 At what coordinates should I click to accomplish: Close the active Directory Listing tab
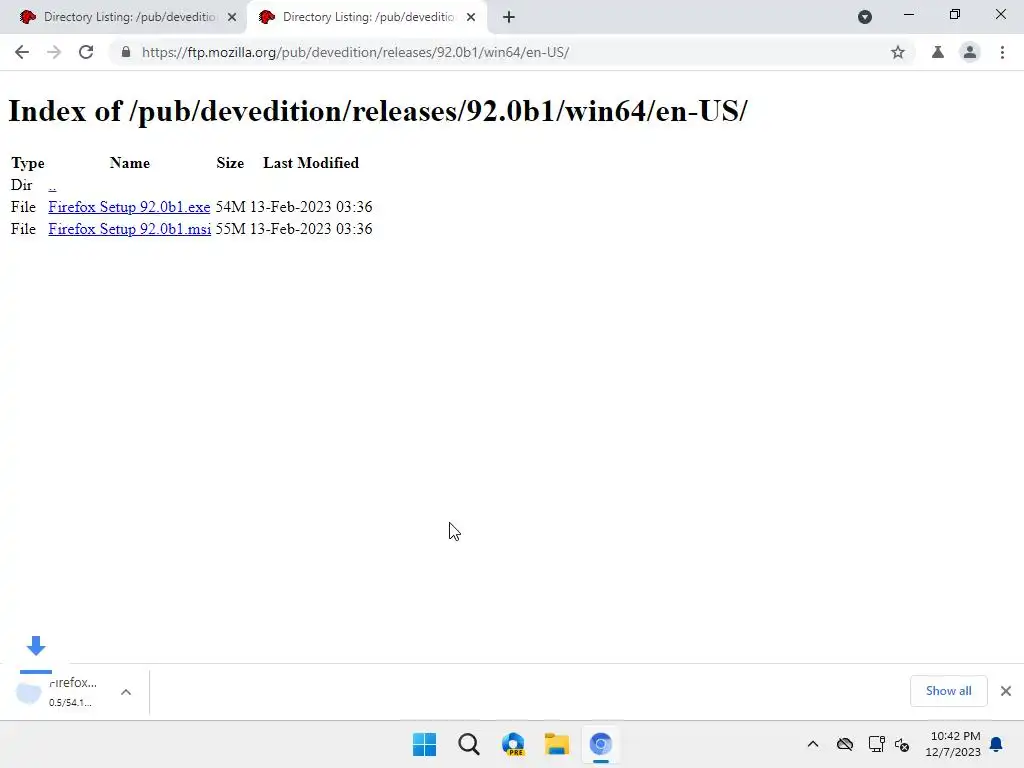coord(471,17)
